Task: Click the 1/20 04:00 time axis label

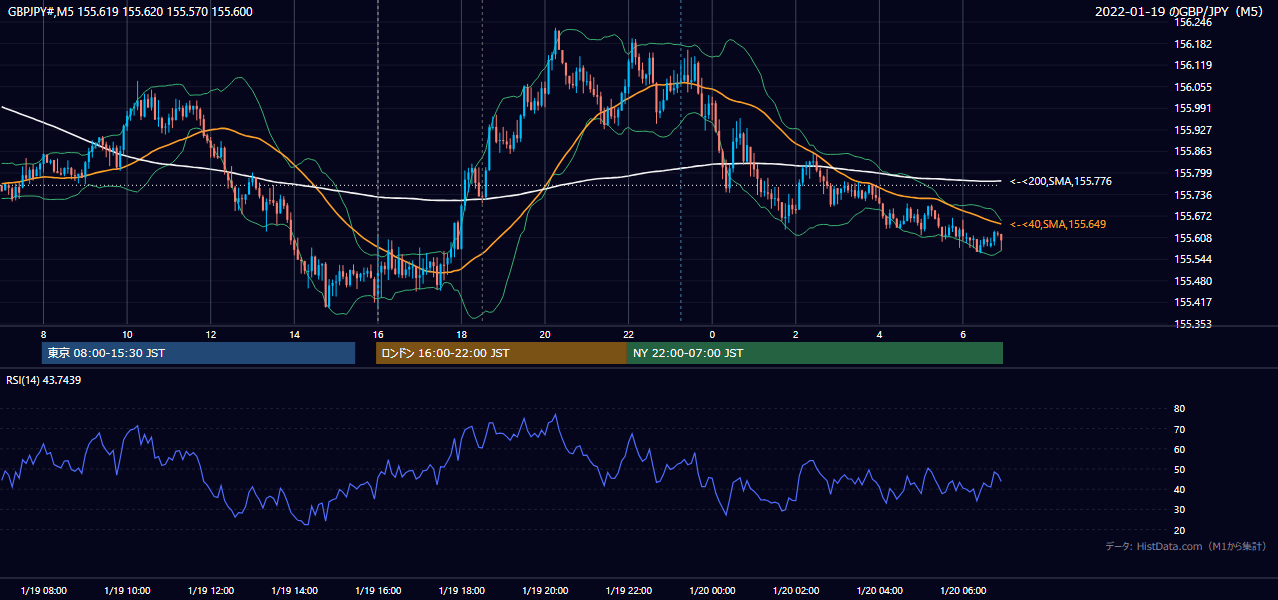Action: tap(879, 591)
